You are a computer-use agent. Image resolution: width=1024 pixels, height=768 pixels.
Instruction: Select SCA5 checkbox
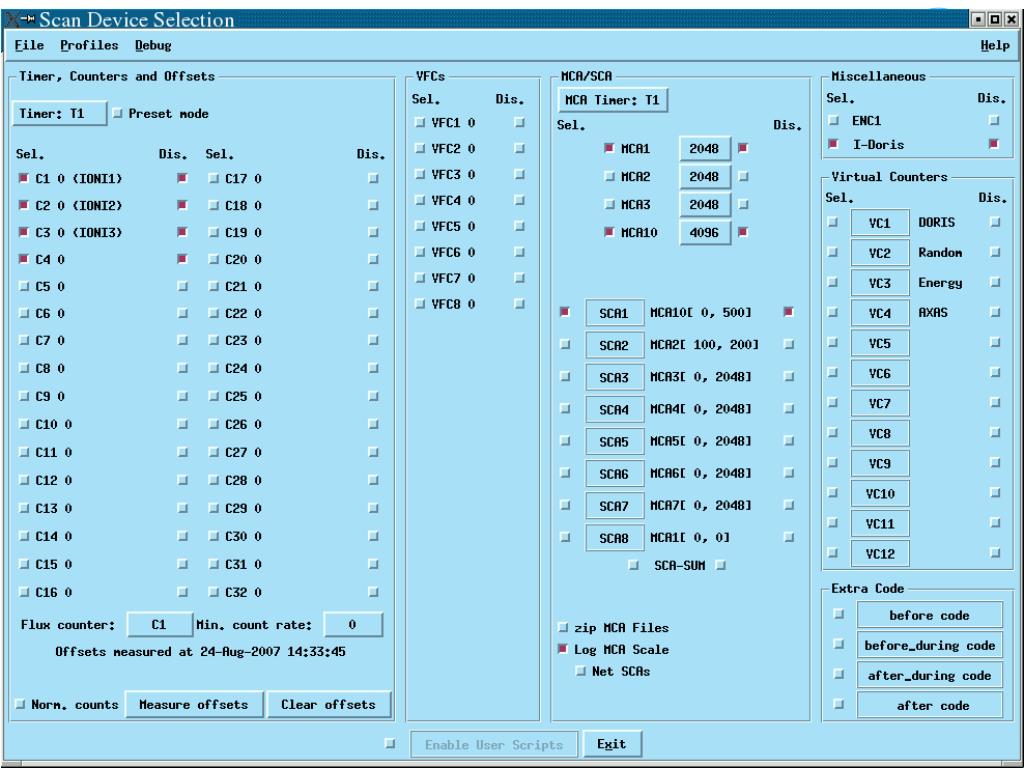(x=565, y=441)
